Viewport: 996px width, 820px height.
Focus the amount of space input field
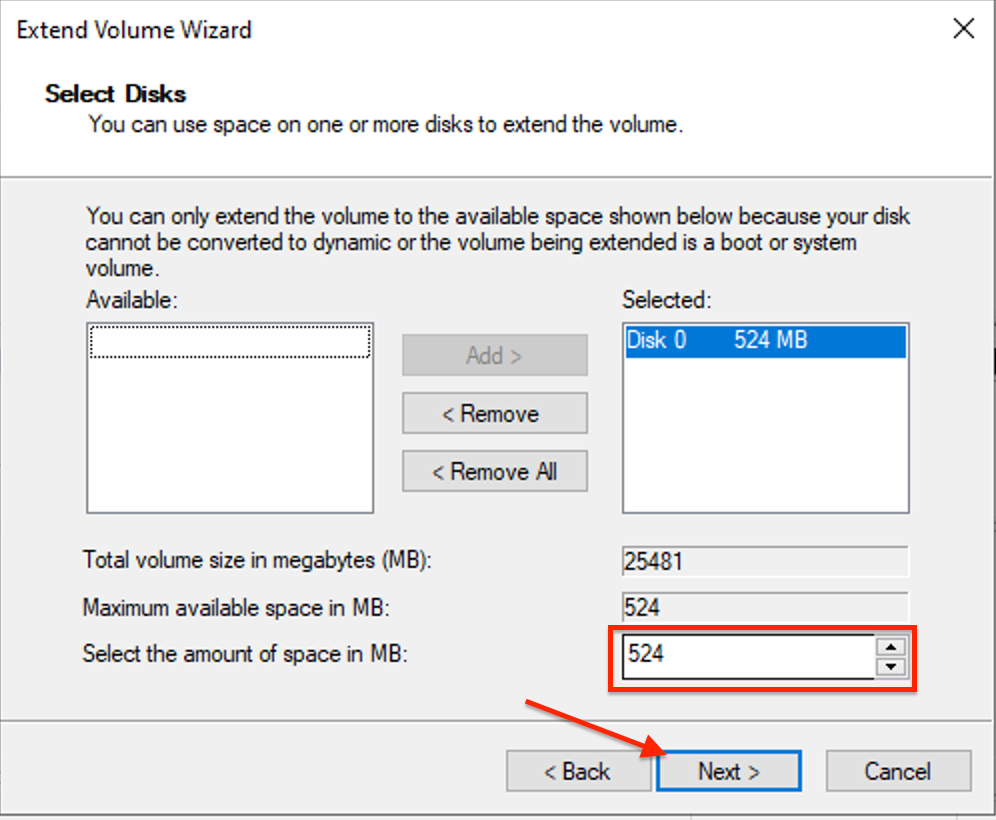[x=748, y=656]
